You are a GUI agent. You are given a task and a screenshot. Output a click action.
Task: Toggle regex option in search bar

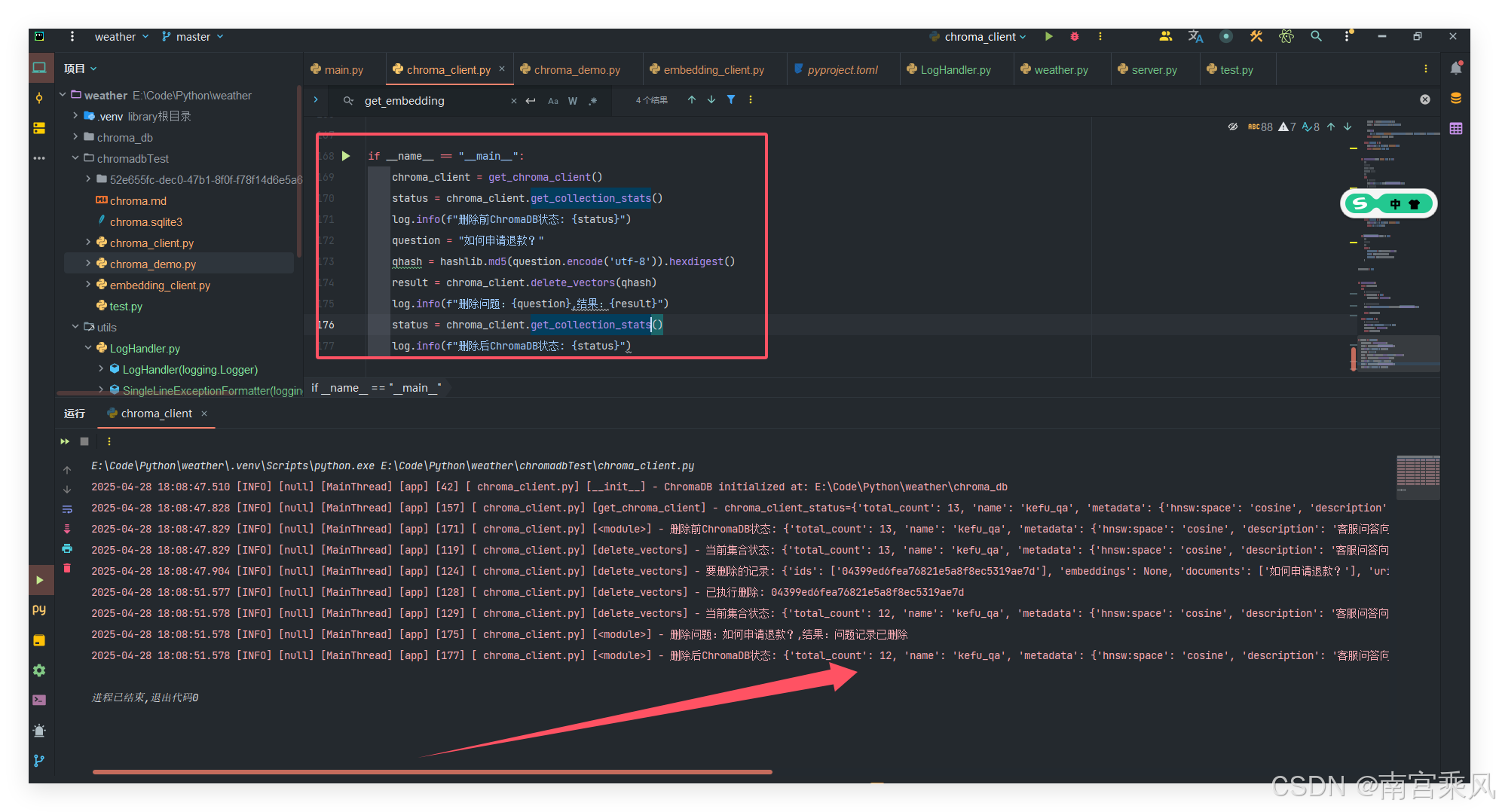[593, 101]
